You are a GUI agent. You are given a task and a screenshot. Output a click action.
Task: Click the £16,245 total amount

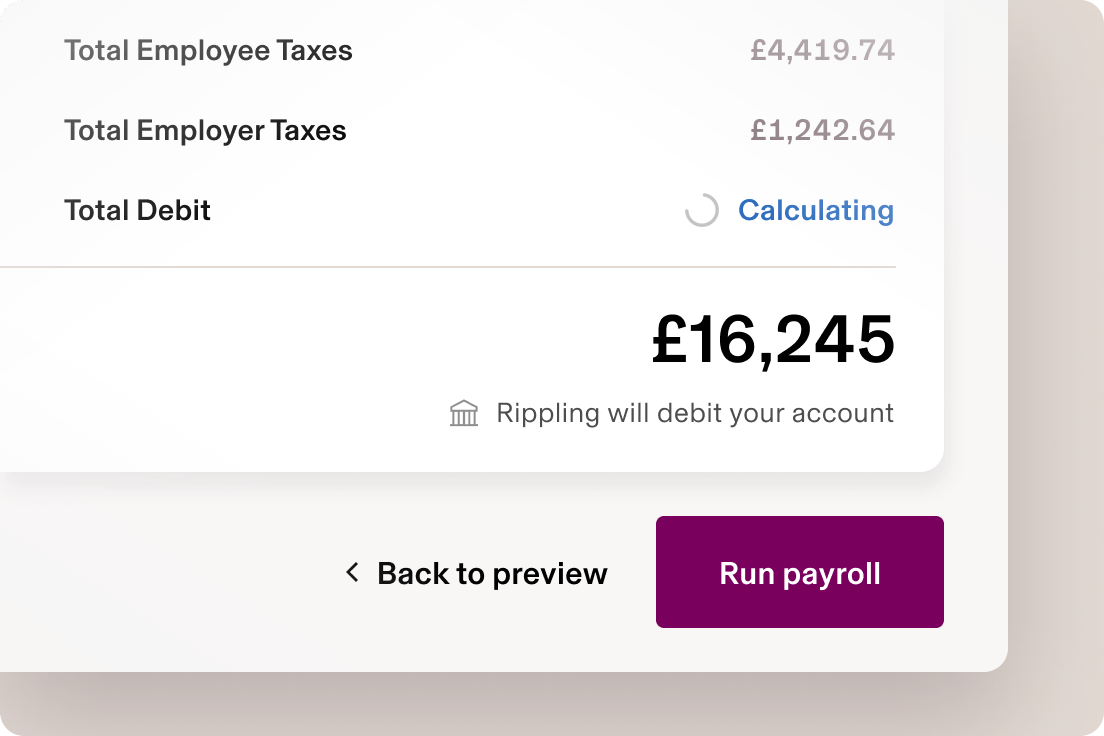770,340
